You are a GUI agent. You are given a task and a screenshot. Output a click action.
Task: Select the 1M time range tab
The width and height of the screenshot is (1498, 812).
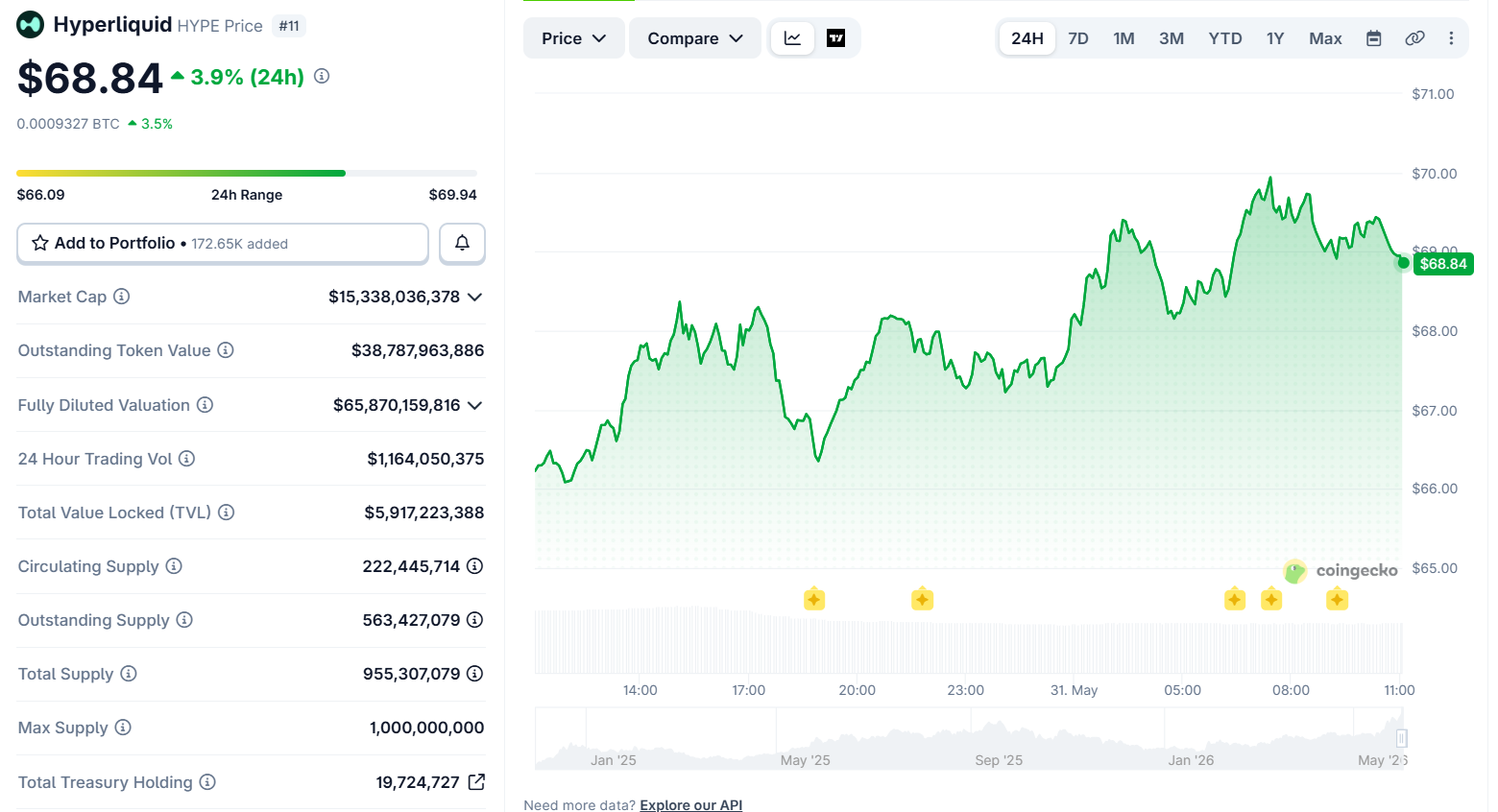point(1123,38)
